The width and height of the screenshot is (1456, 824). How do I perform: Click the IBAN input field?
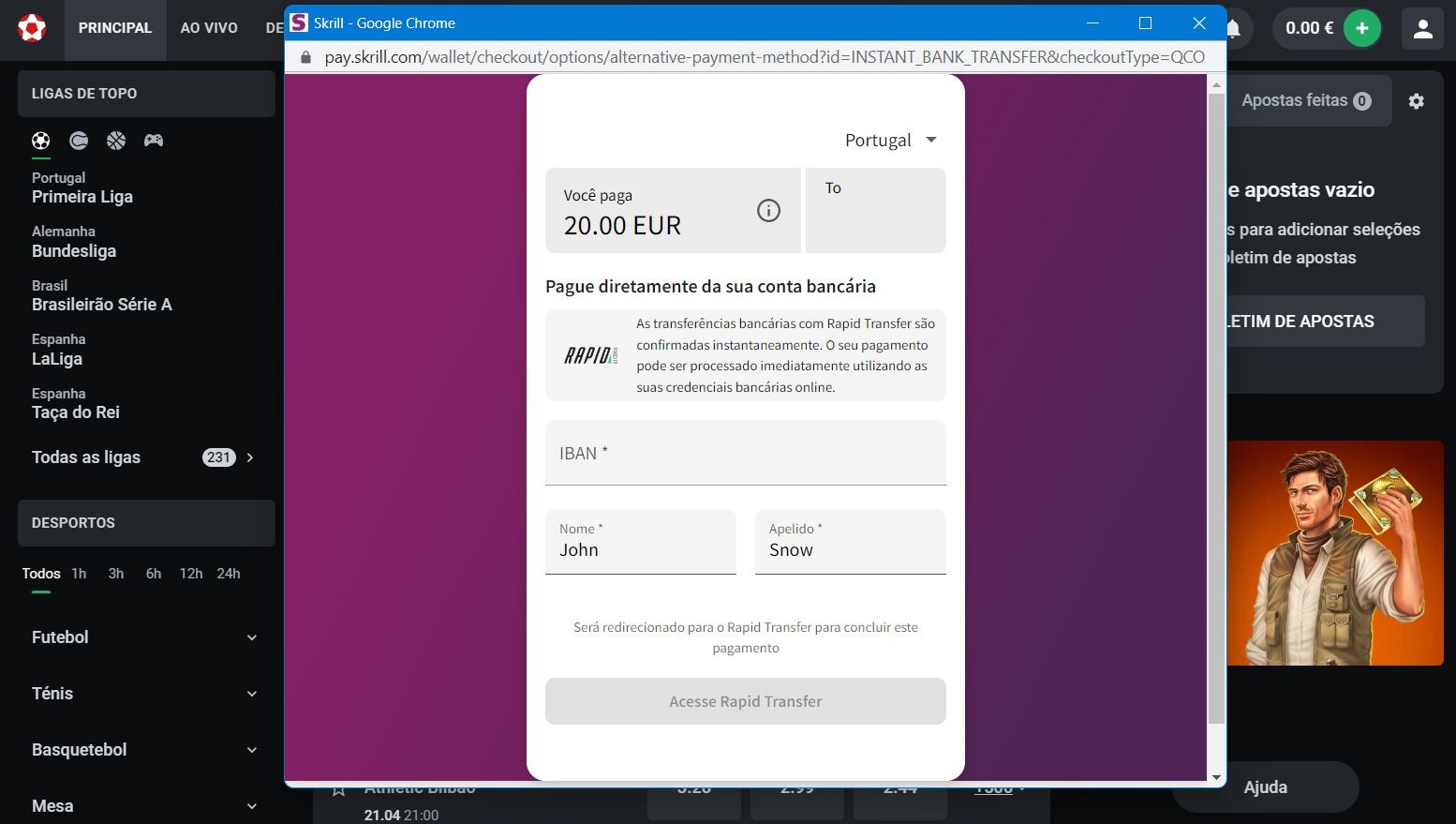[x=745, y=454]
